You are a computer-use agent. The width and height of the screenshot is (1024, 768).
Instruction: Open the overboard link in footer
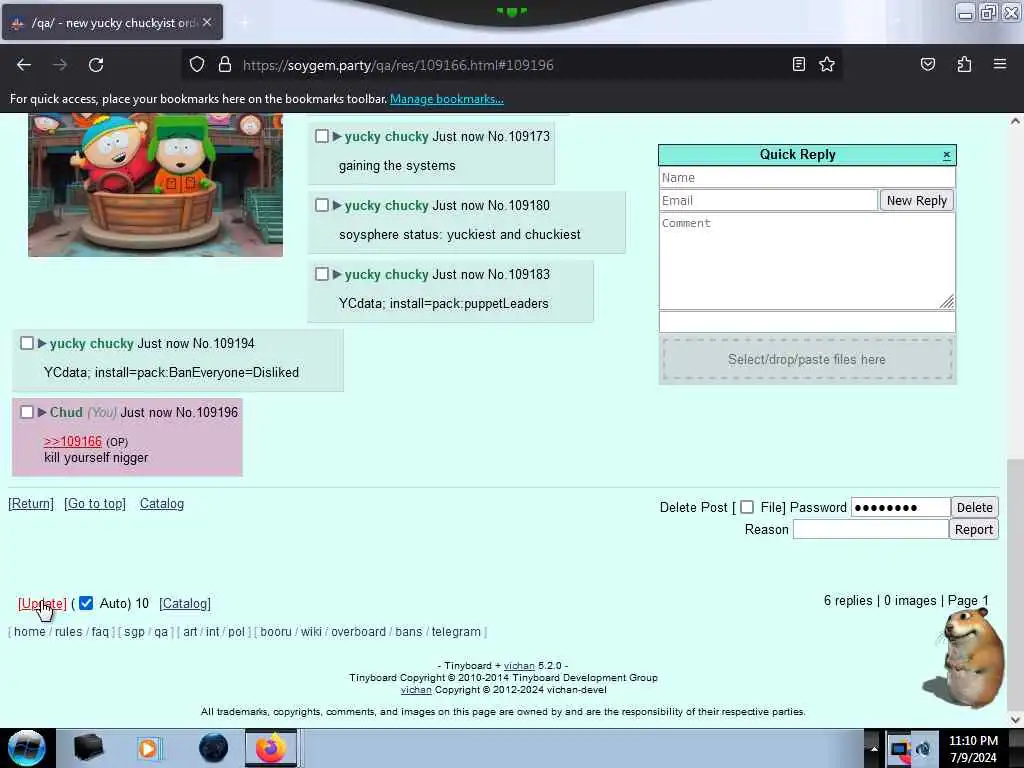pos(358,632)
